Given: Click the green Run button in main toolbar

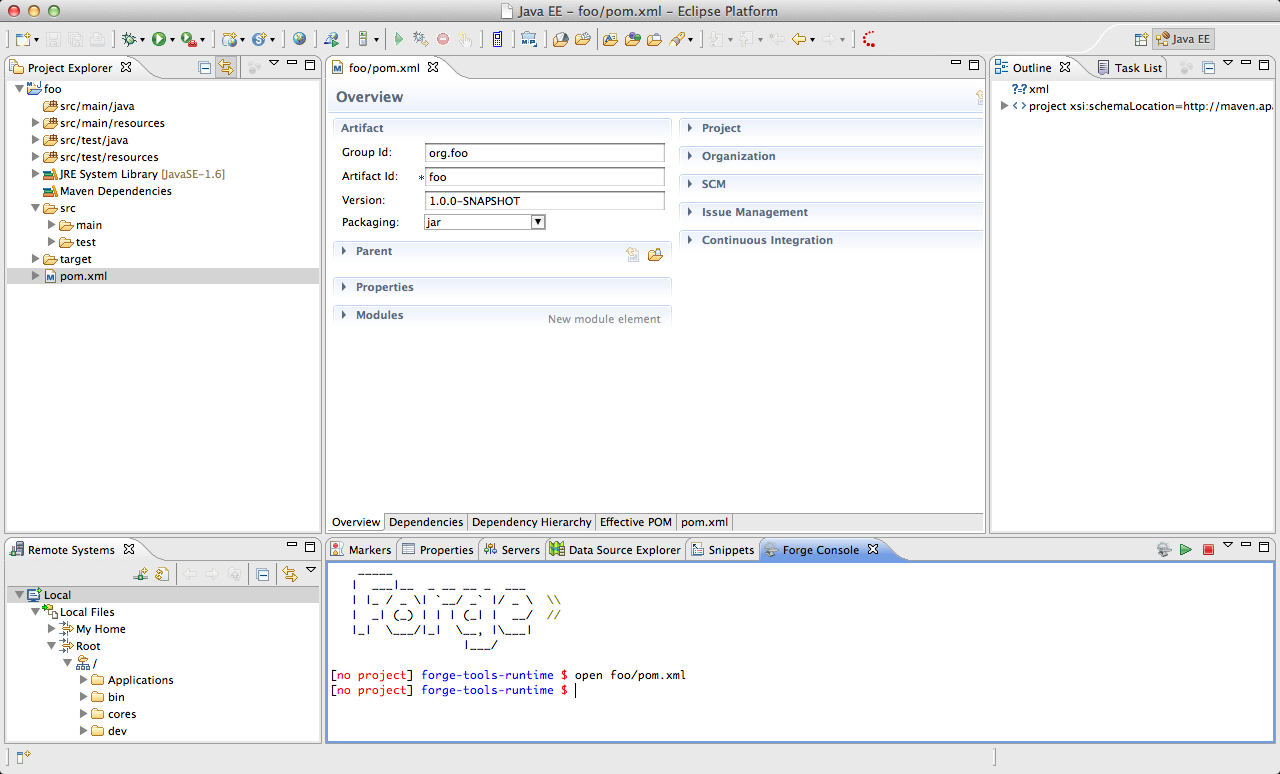Looking at the screenshot, I should tap(158, 39).
